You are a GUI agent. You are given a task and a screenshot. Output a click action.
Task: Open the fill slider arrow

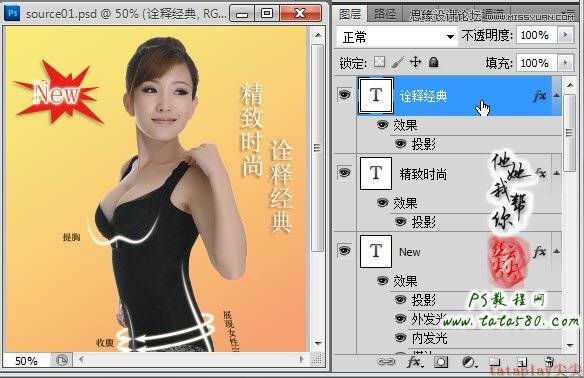(565, 63)
